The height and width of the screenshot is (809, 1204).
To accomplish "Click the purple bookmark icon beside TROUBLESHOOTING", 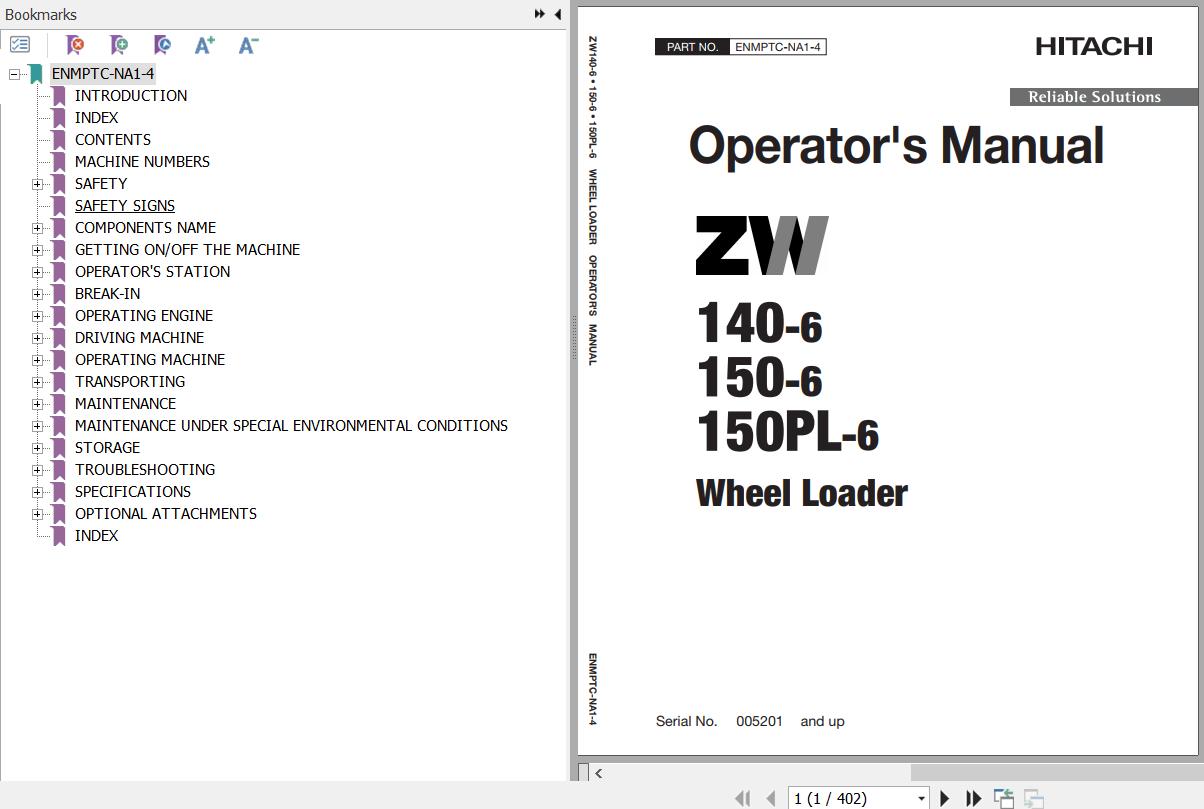I will pyautogui.click(x=59, y=470).
